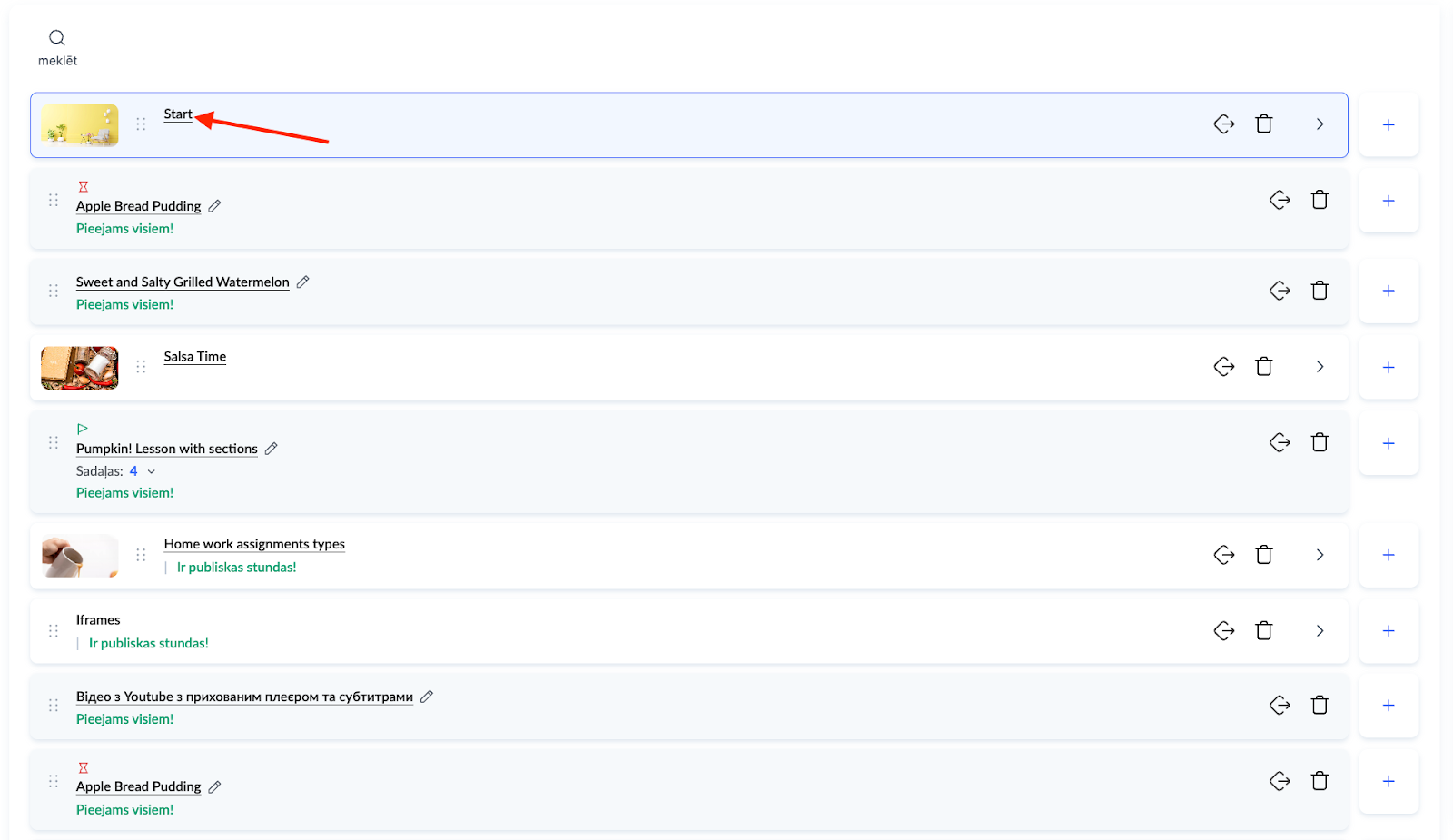Viewport: 1453px width, 840px height.
Task: Click the move icon in the Salsa Time row
Action: (x=1223, y=367)
